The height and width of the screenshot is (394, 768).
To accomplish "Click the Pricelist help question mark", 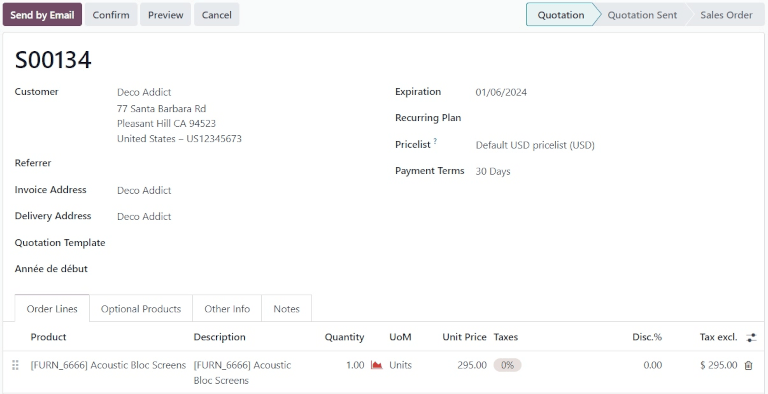I will (x=435, y=141).
